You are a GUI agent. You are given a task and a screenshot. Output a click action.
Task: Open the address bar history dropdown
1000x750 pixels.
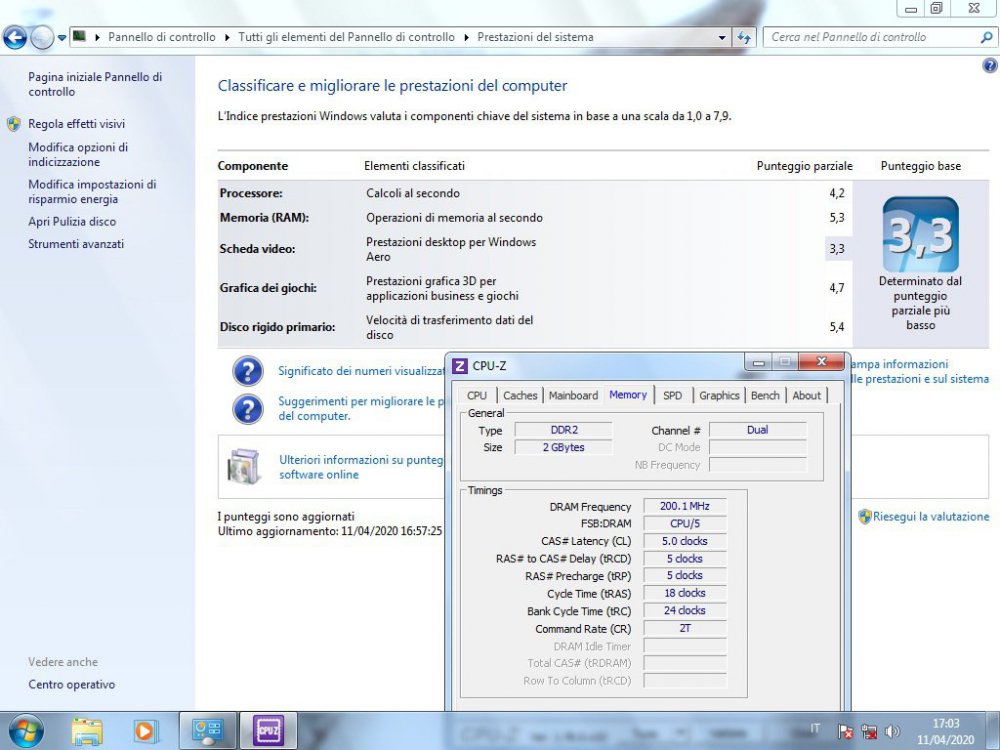723,37
